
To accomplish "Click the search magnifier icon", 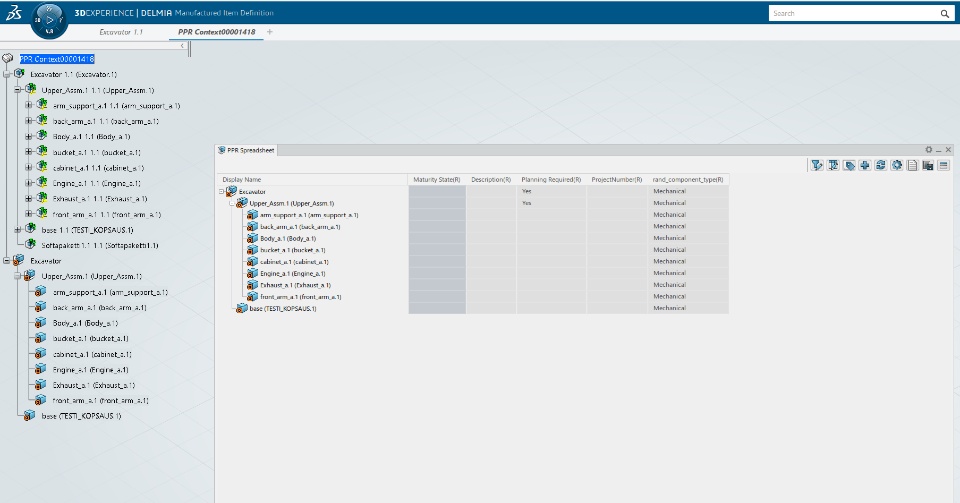I will 945,13.
